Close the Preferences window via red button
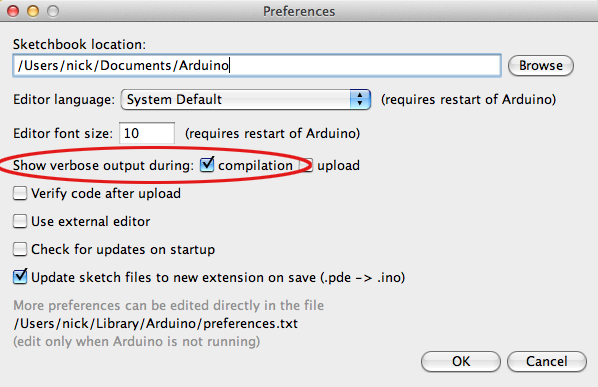The width and height of the screenshot is (598, 387). click(13, 11)
